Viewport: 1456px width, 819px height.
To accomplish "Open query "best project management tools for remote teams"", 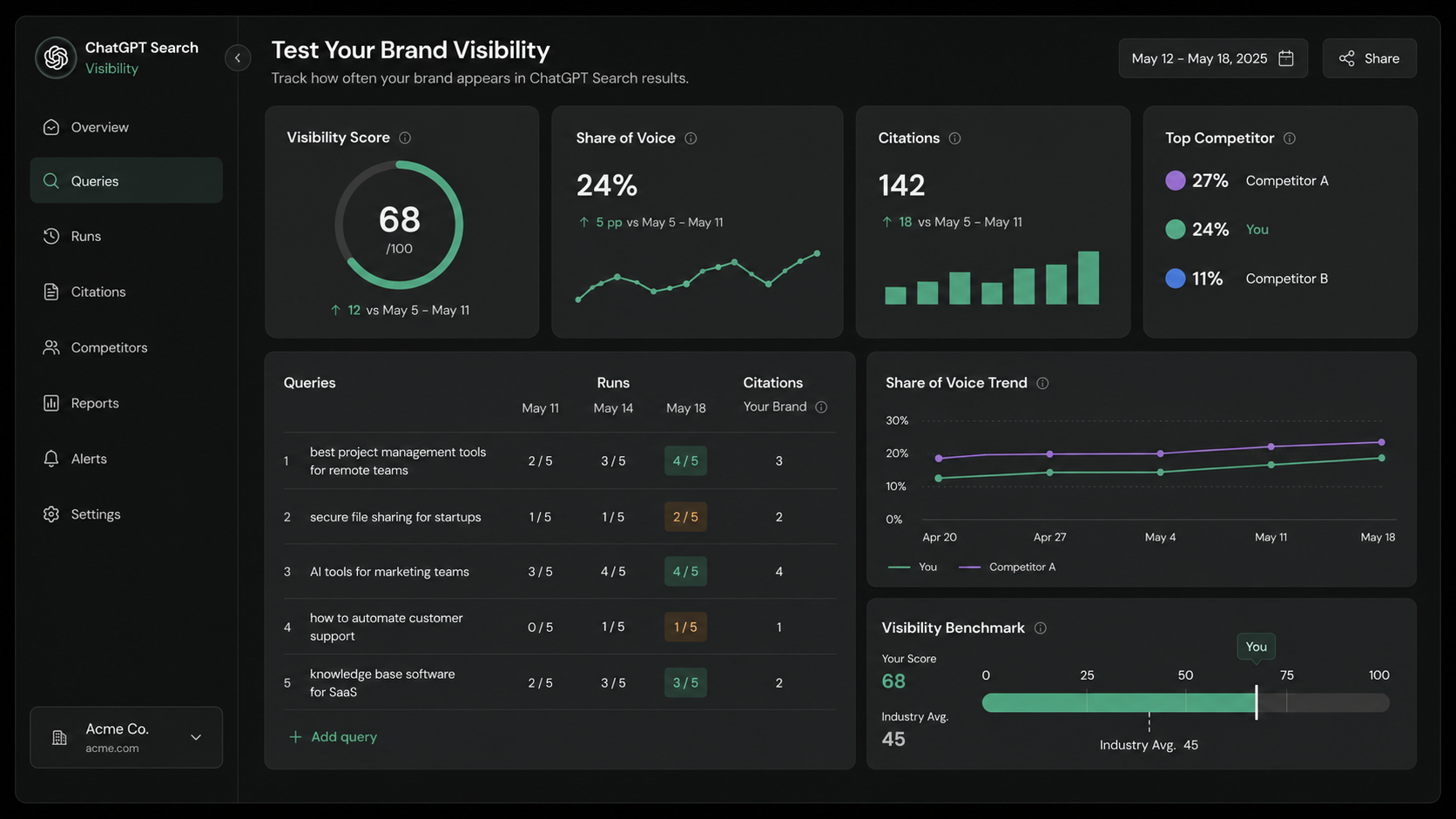I will 398,461.
